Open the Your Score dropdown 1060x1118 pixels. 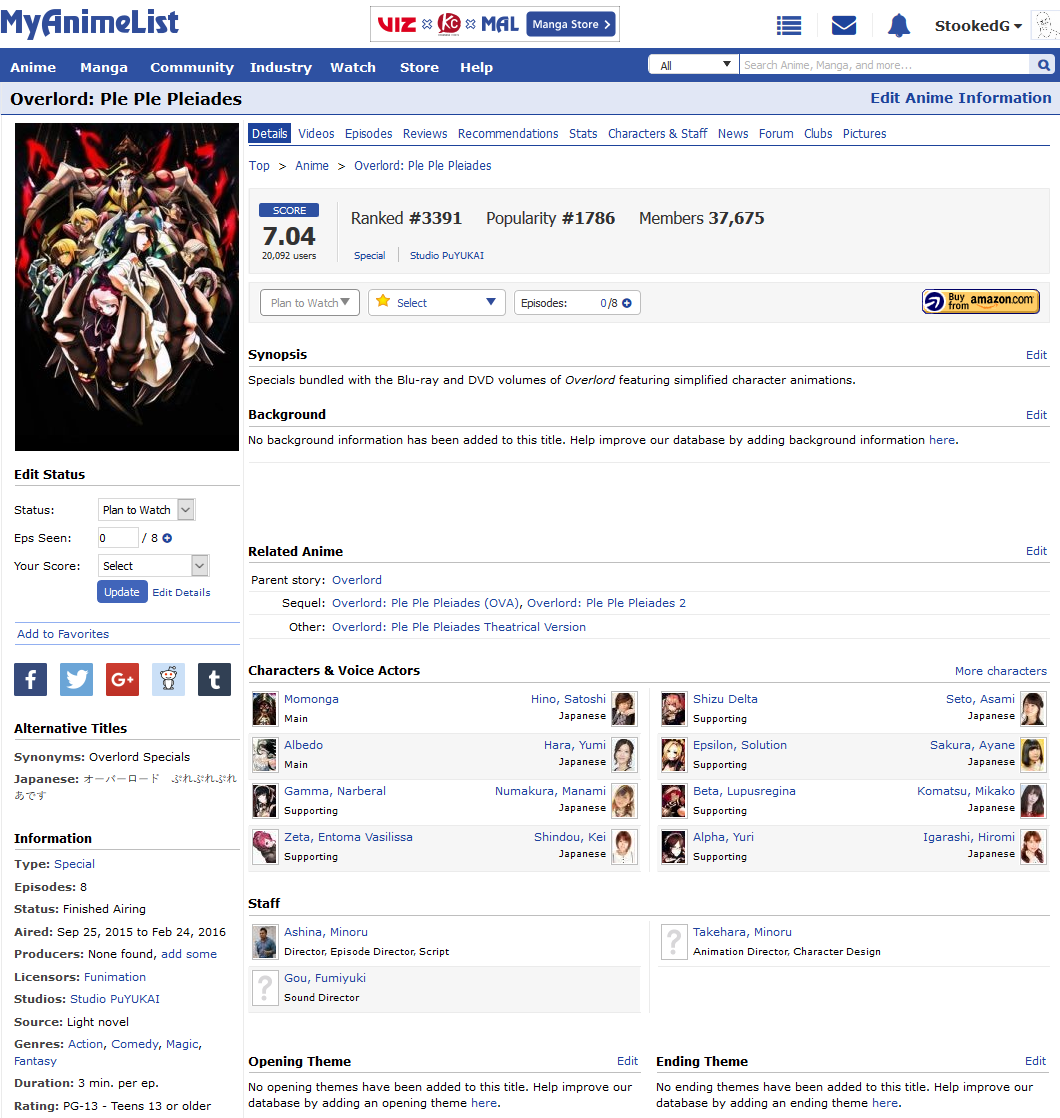(154, 566)
